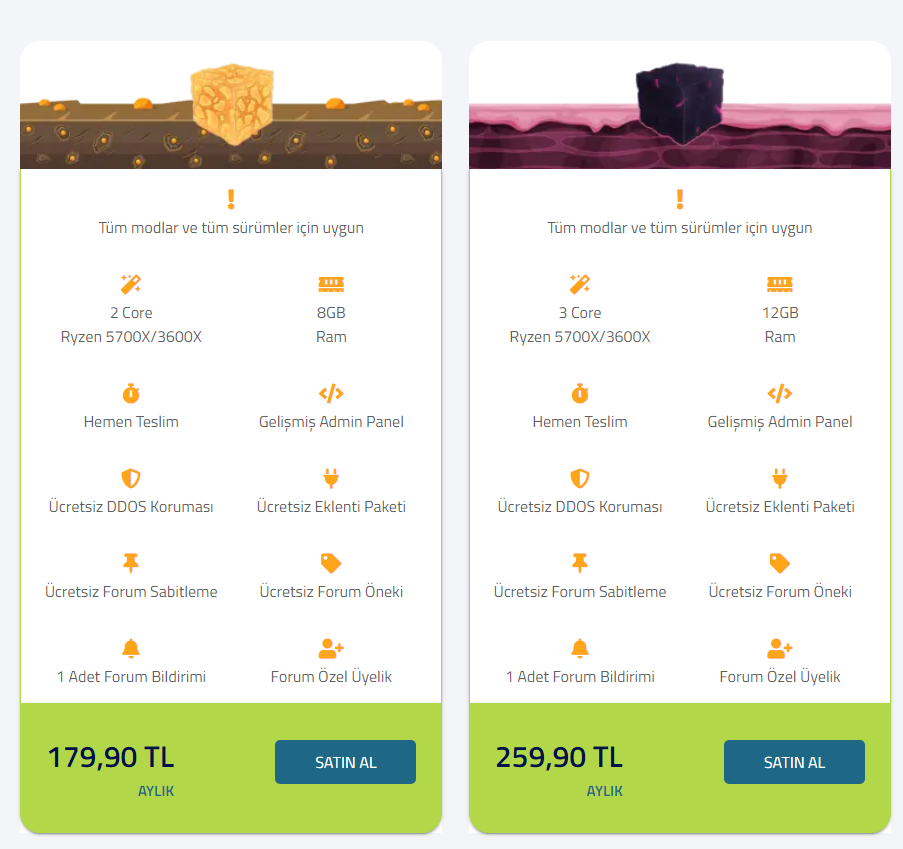The image size is (903, 849).
Task: Click the RAM icon above 12GB
Action: tap(780, 284)
